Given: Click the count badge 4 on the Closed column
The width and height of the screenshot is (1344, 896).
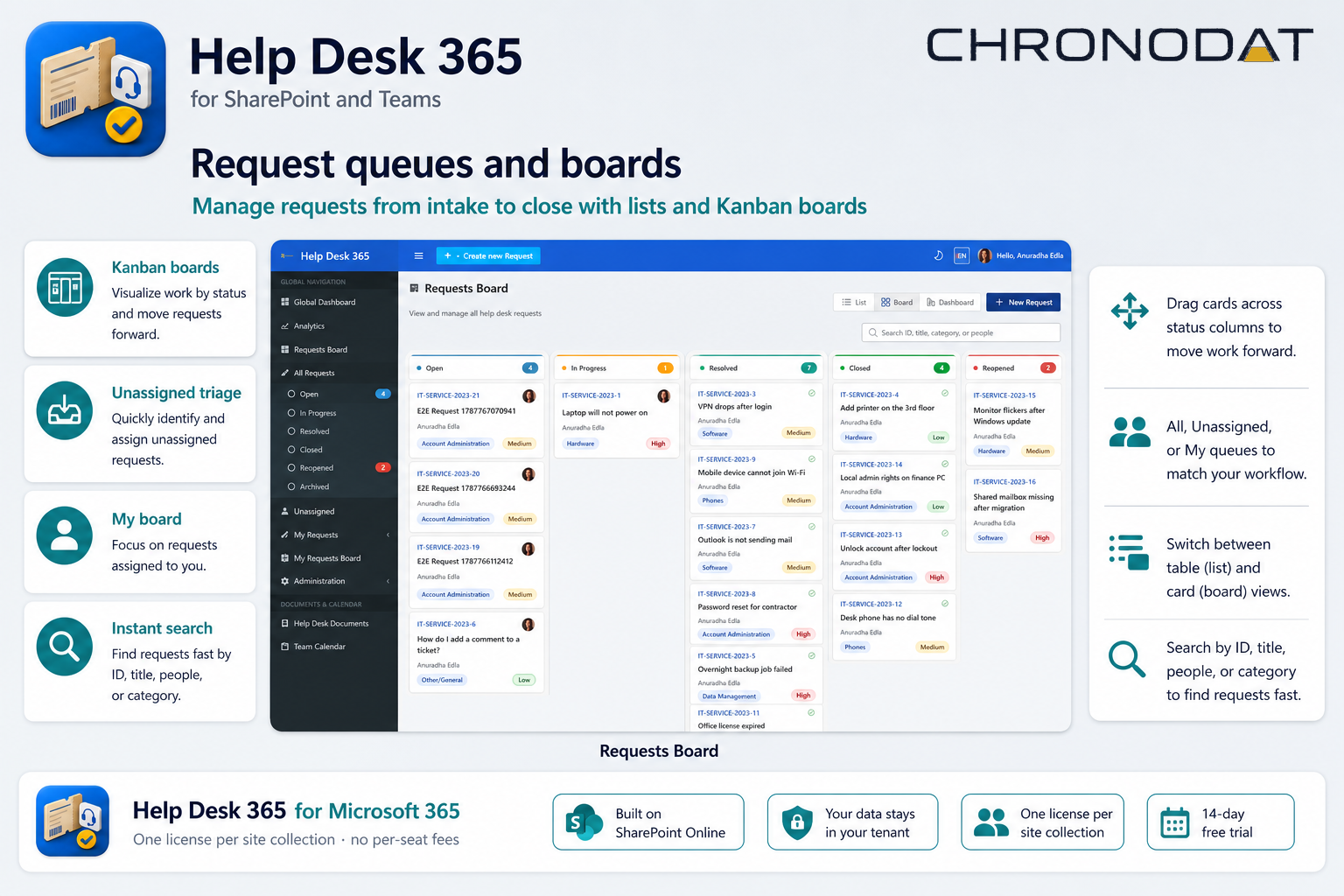Looking at the screenshot, I should (941, 368).
